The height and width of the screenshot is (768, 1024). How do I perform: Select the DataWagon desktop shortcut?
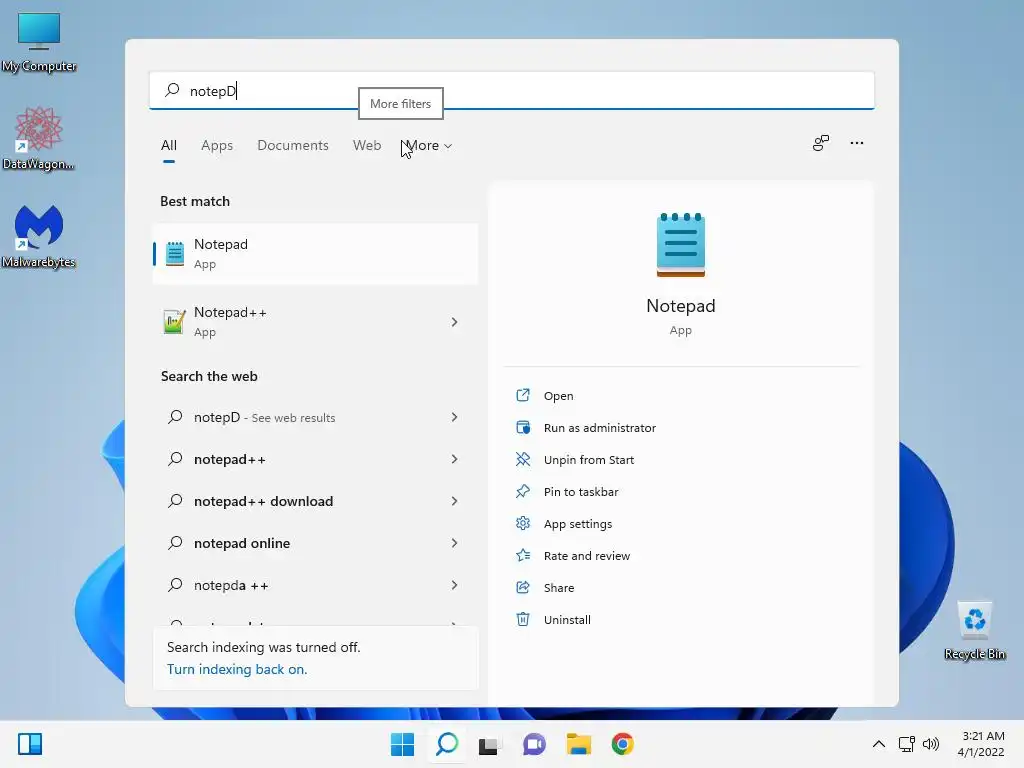point(39,138)
